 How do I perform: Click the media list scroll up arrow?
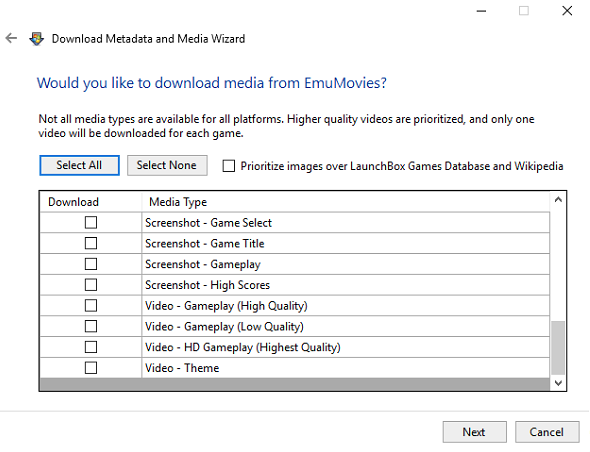pyautogui.click(x=558, y=200)
